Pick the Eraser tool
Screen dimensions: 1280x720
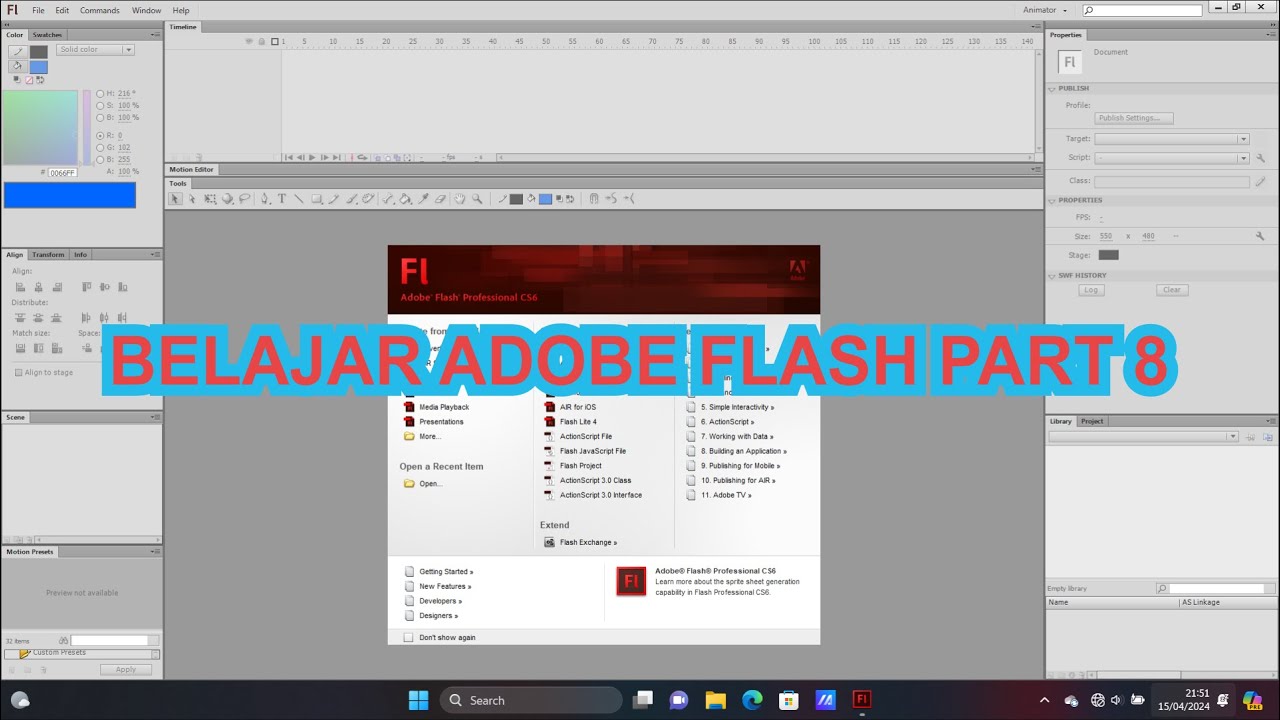click(x=441, y=199)
